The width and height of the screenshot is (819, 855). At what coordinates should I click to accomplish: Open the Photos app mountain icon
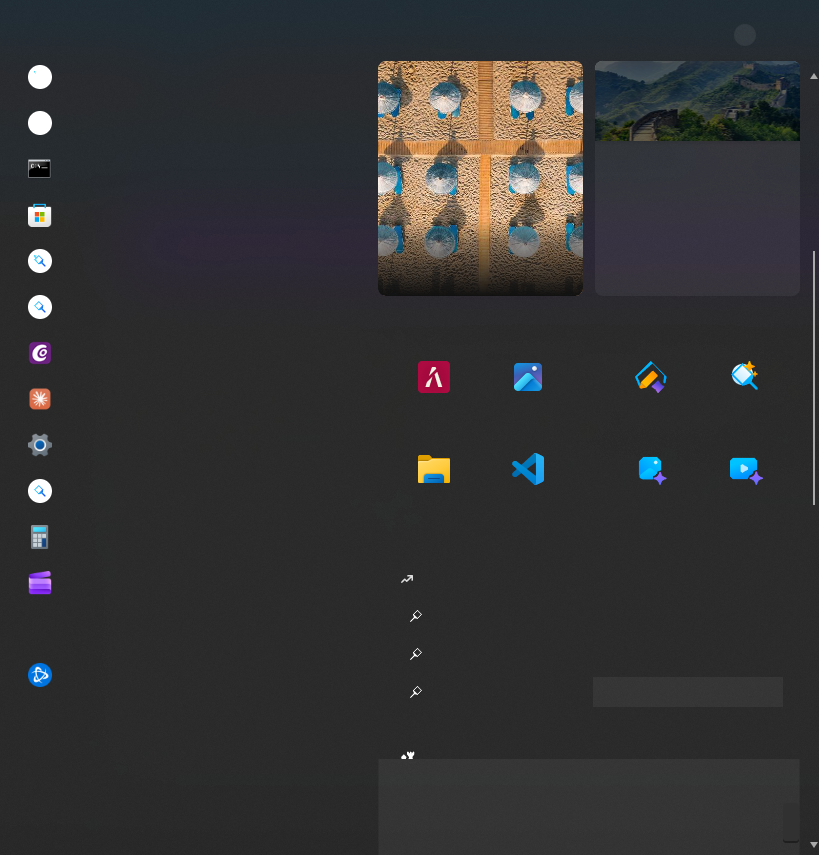pos(528,377)
